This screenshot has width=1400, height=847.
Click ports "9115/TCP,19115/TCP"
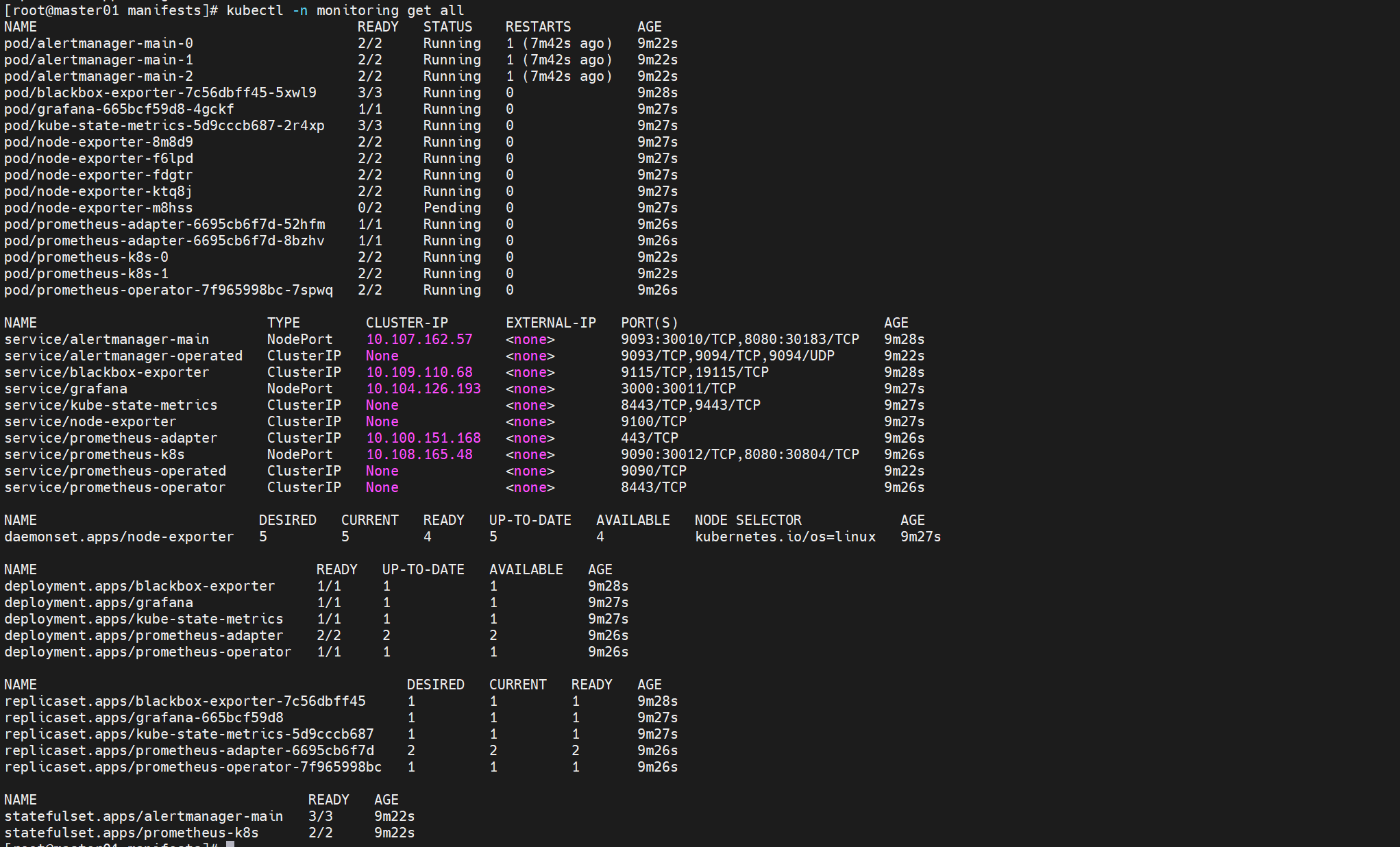tap(695, 372)
